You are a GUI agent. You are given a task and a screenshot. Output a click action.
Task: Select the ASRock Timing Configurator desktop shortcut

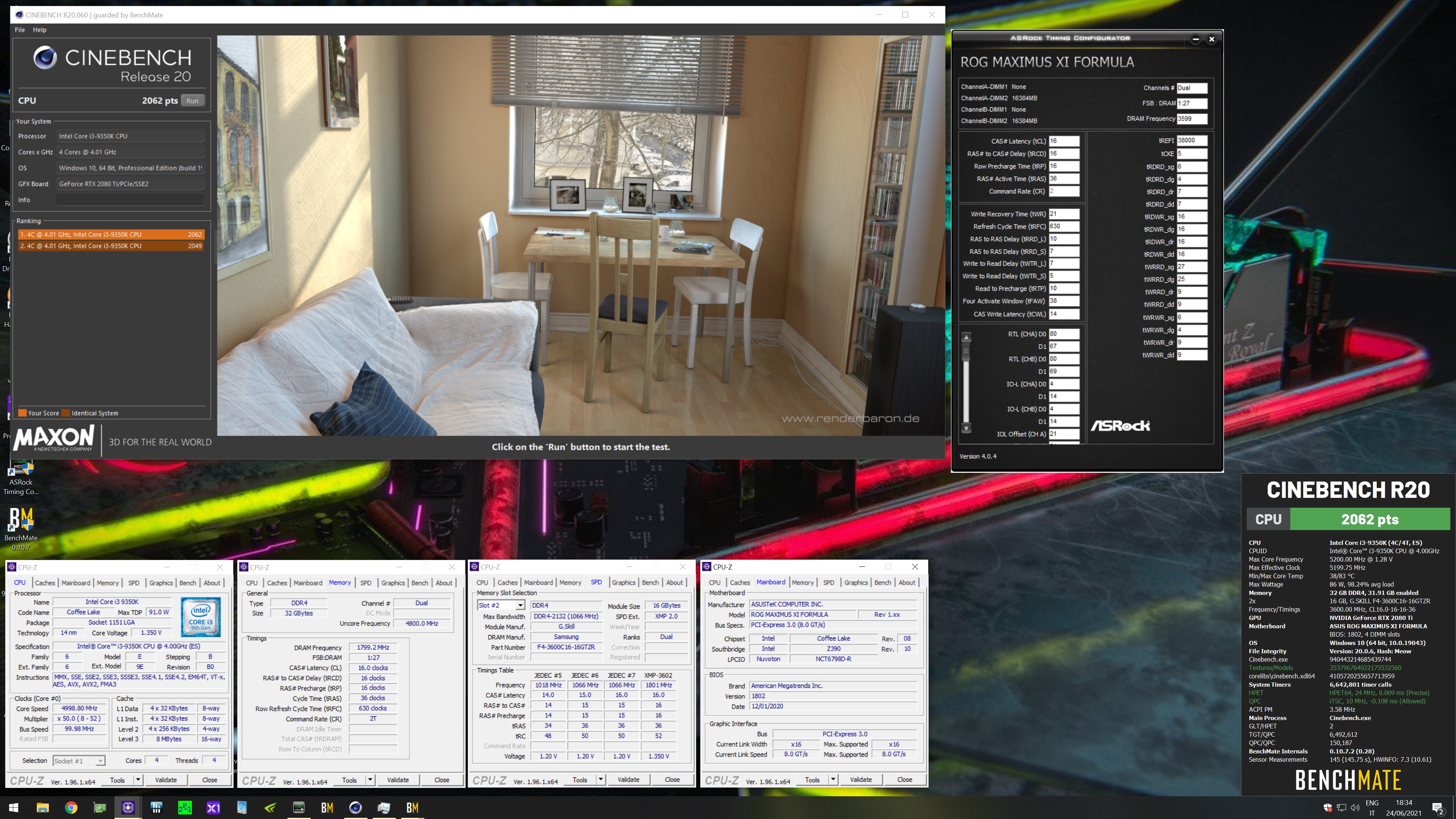21,478
